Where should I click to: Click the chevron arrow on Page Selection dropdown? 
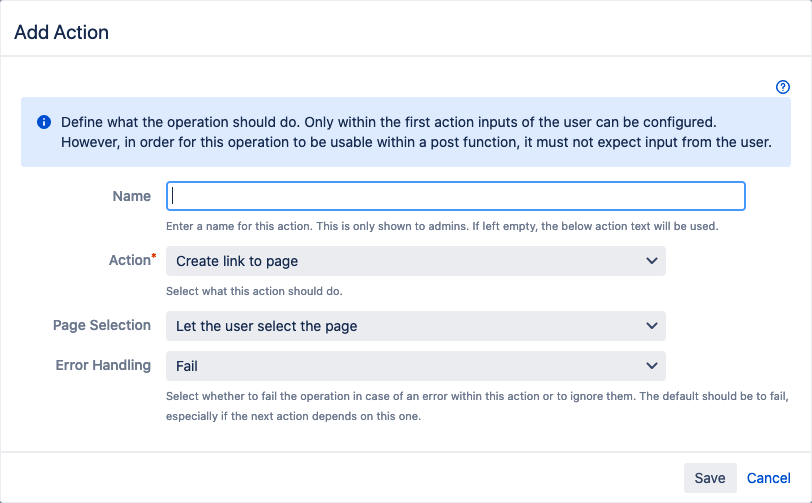point(652,326)
